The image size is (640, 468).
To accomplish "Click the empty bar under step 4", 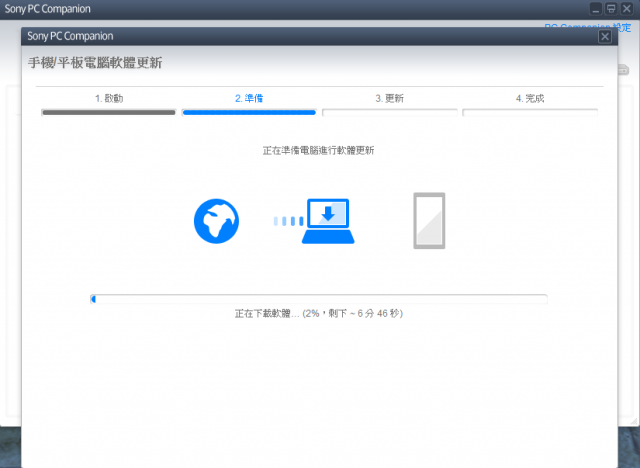I will [530, 113].
